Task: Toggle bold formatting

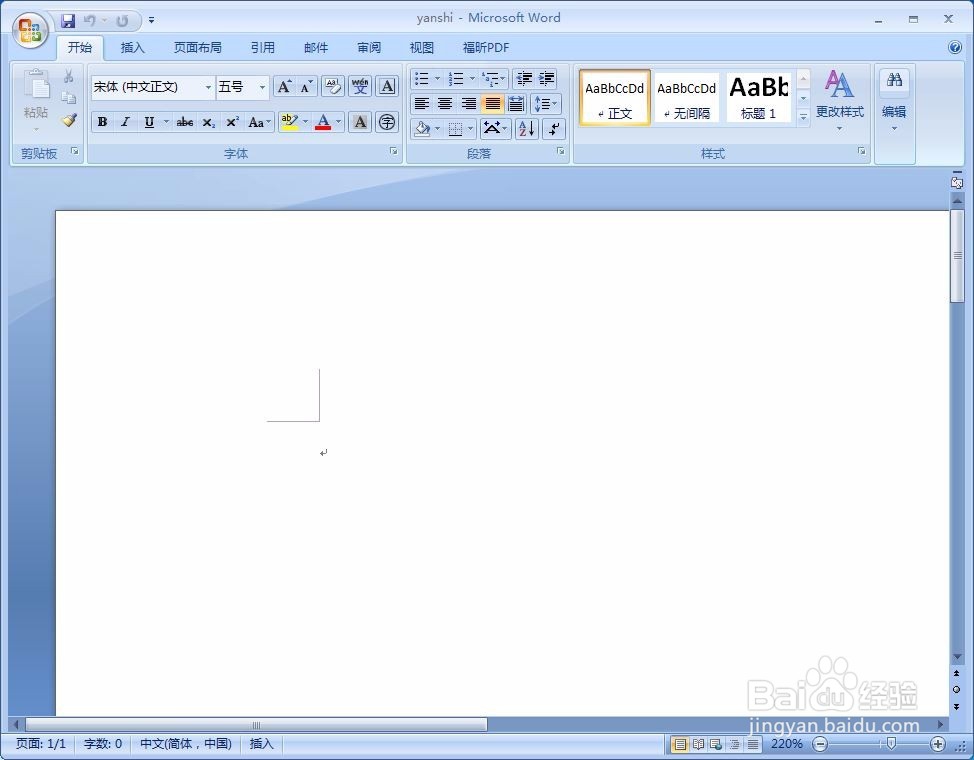Action: (102, 122)
